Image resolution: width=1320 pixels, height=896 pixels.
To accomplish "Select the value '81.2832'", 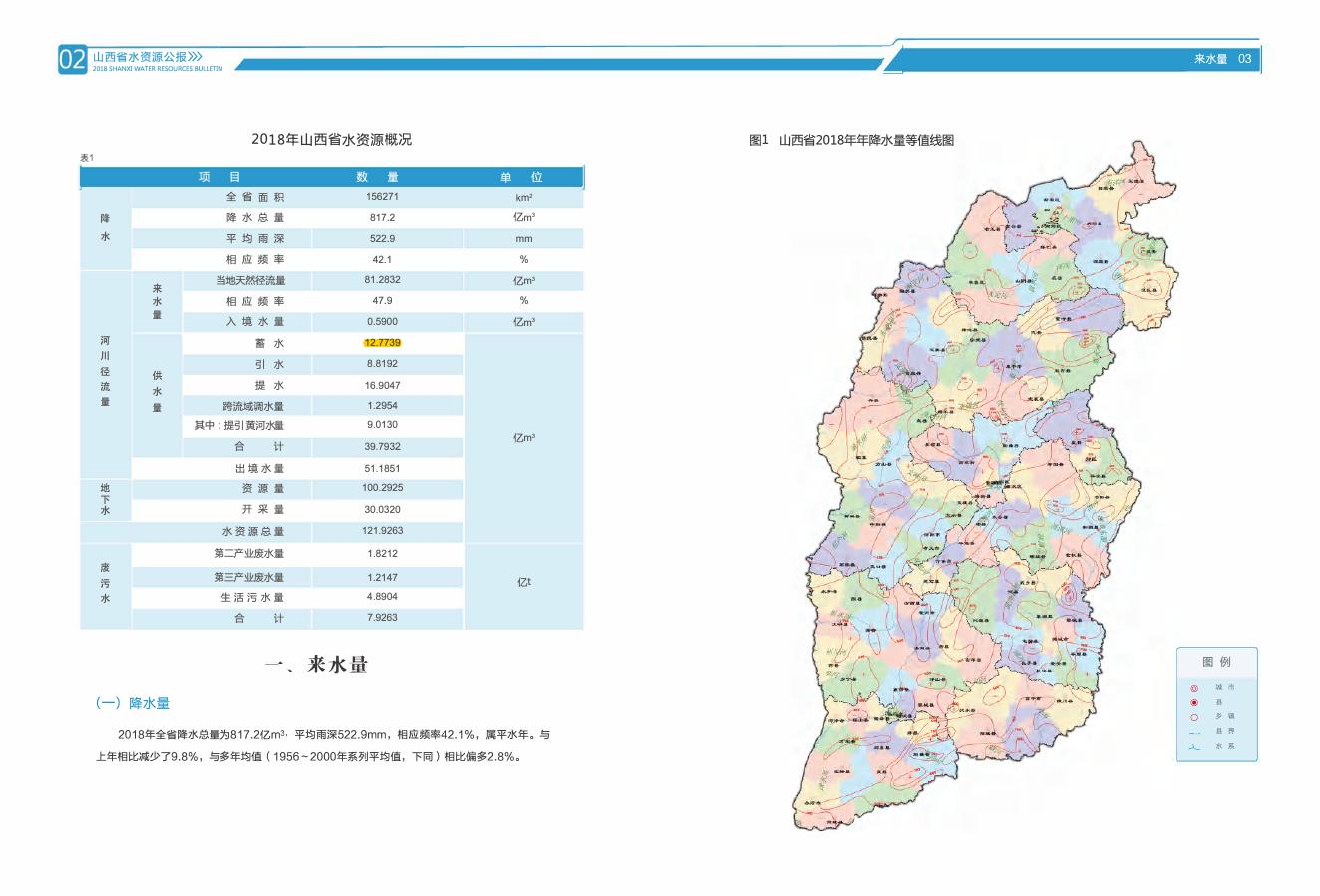I will point(382,280).
